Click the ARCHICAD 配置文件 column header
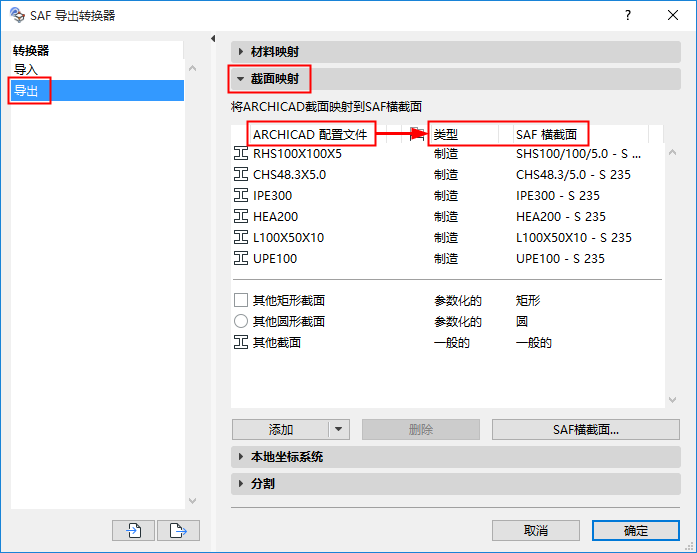The width and height of the screenshot is (697, 553). tap(310, 134)
